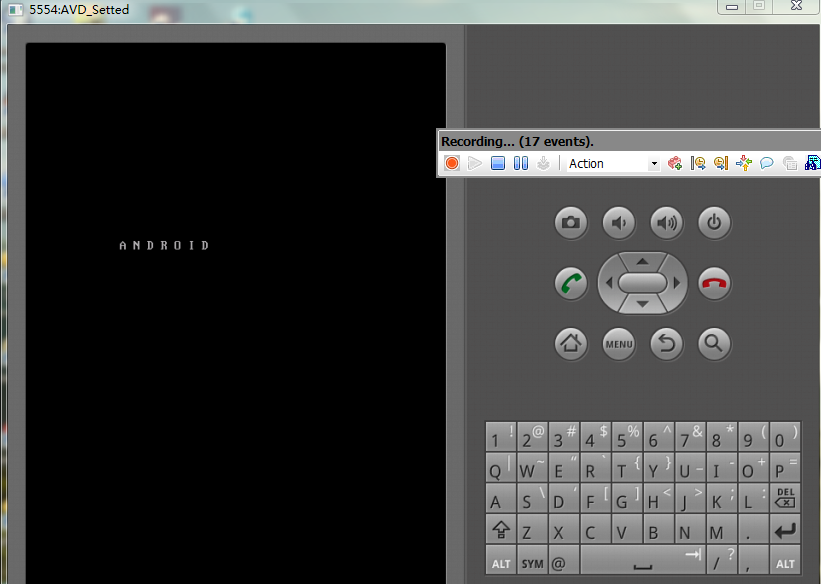Screen dimensions: 821x584
Task: Click the period key on the keyboard
Action: coord(753,530)
